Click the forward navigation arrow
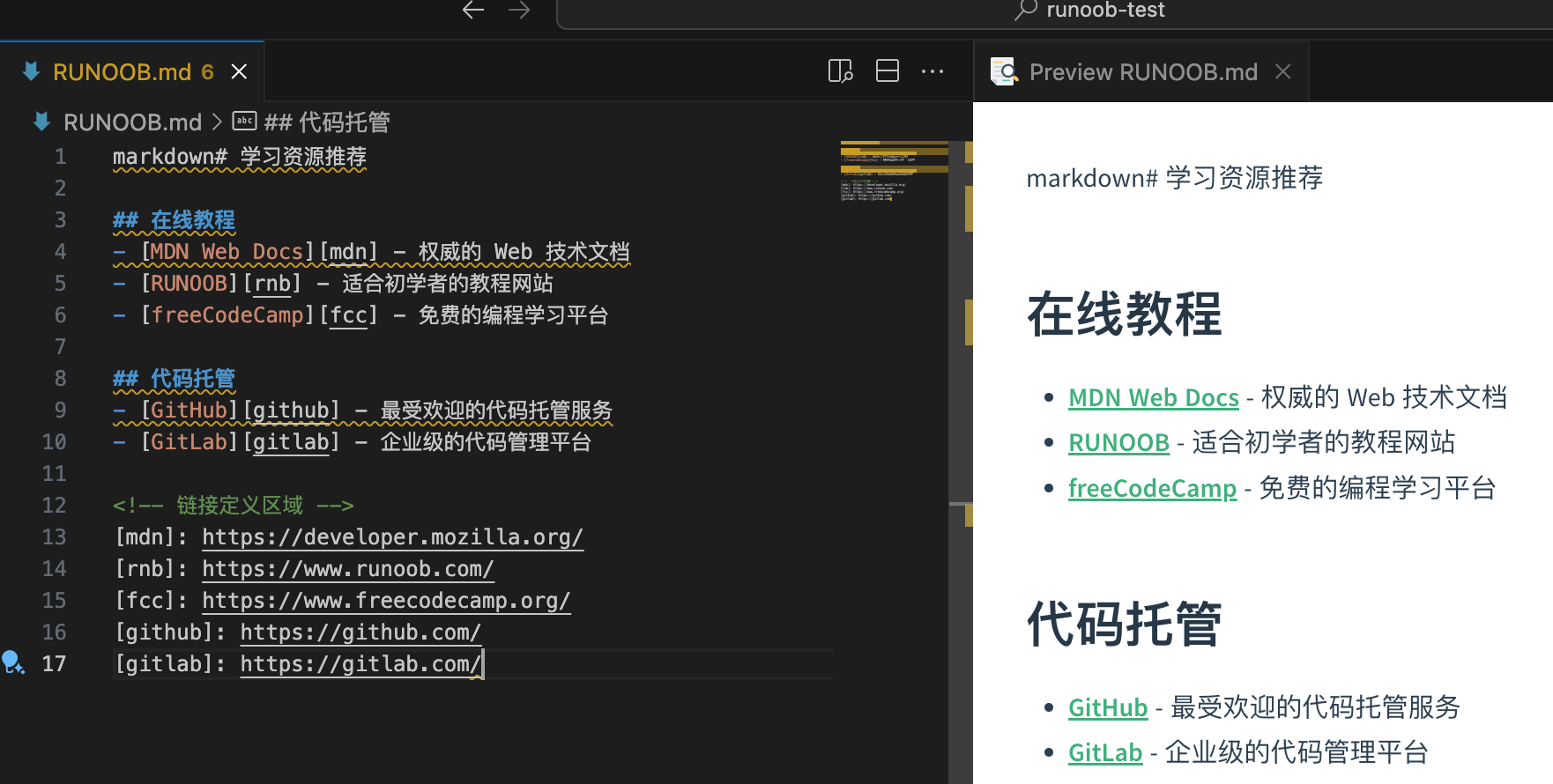Viewport: 1553px width, 784px height. [x=519, y=11]
